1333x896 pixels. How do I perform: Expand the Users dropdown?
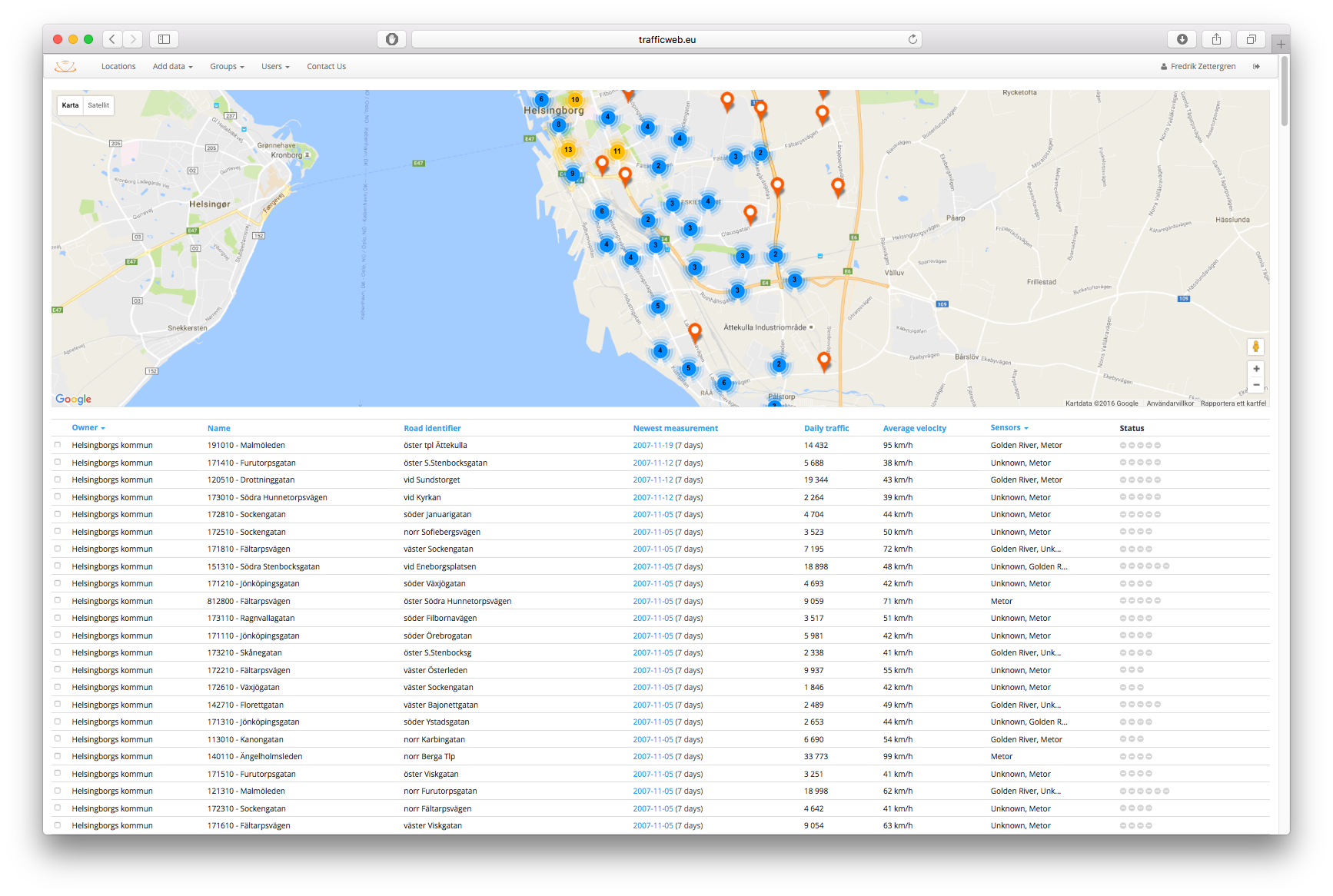click(274, 66)
